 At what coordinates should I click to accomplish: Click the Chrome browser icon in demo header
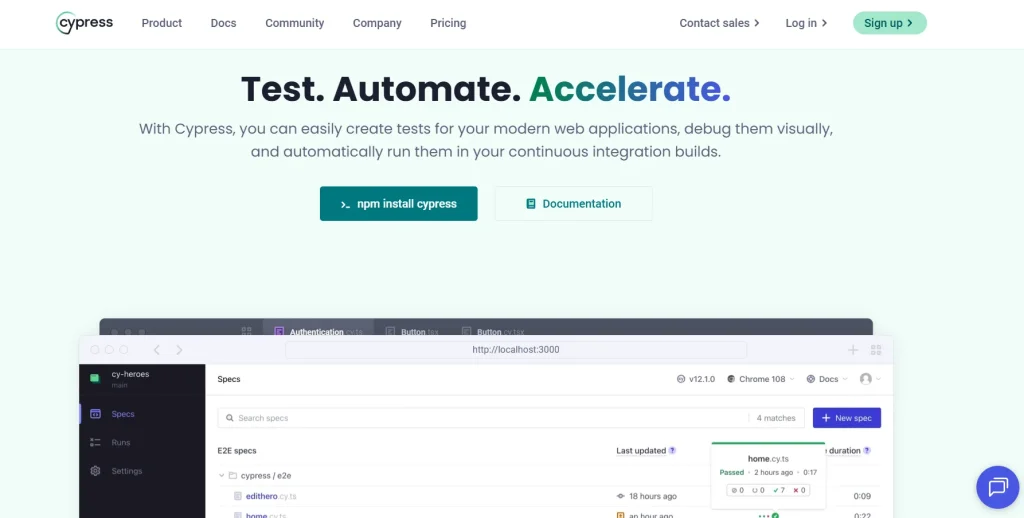731,379
